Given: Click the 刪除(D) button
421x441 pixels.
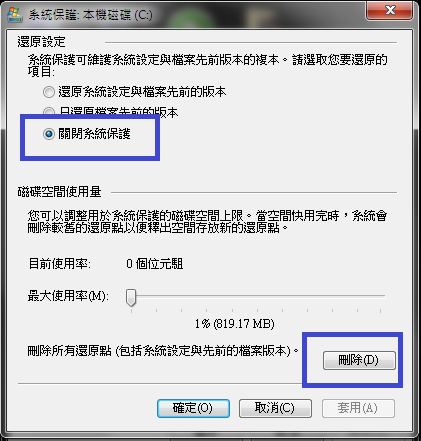Looking at the screenshot, I should 359,360.
